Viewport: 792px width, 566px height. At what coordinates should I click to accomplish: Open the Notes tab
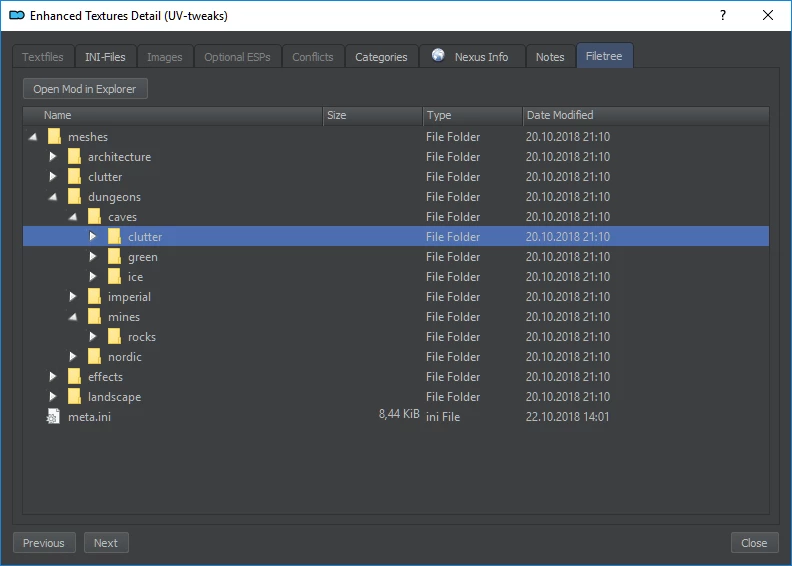(550, 57)
